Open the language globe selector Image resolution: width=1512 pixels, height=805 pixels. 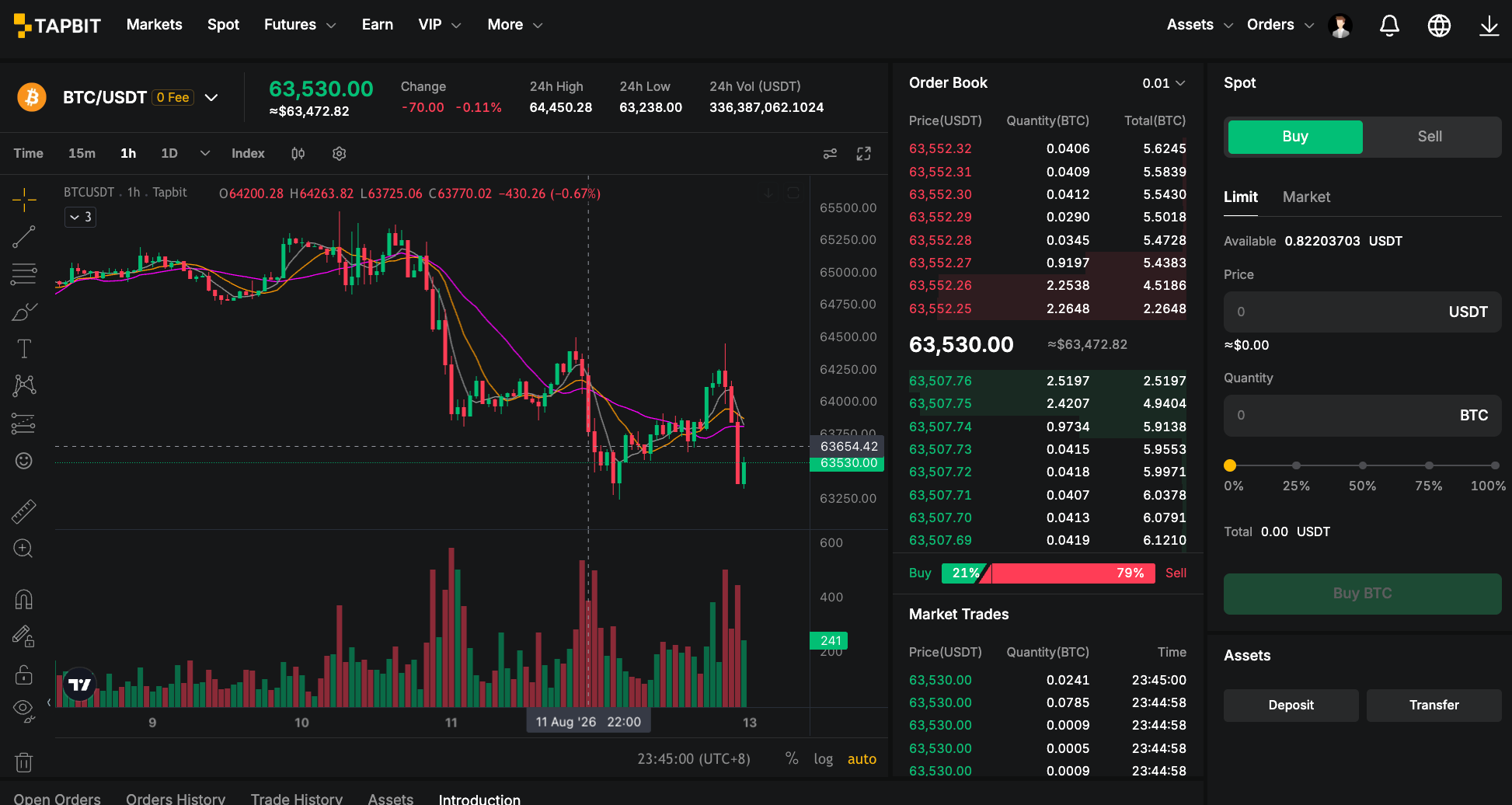[x=1439, y=26]
